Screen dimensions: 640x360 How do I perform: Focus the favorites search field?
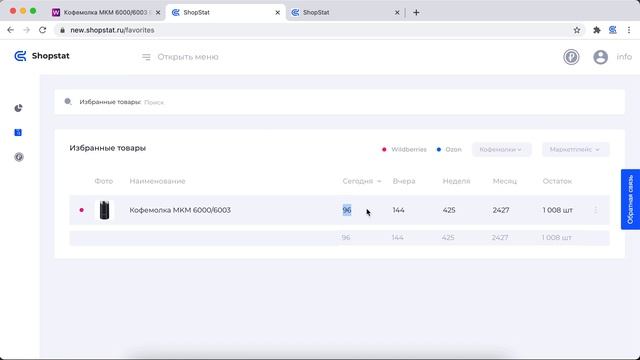340,102
